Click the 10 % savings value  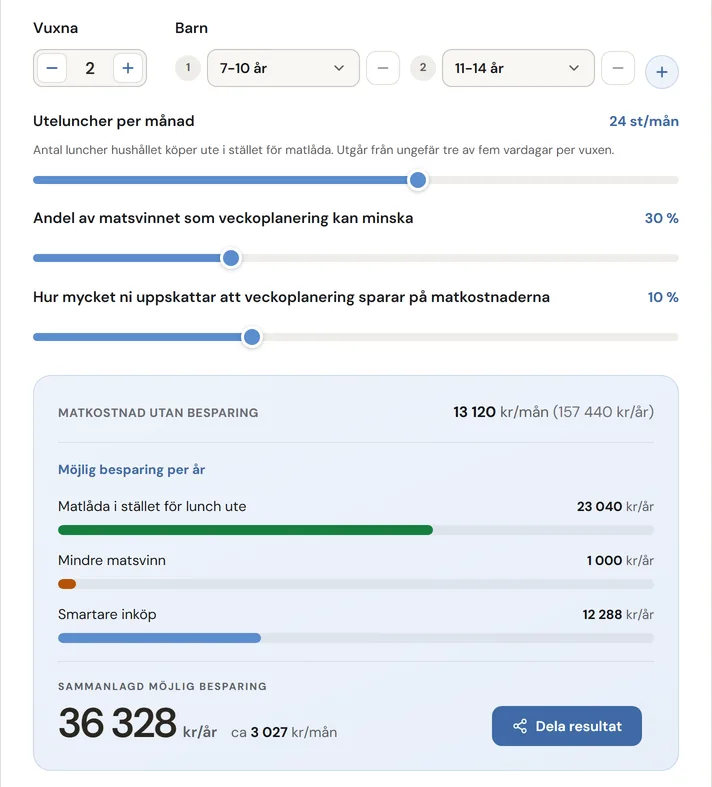pos(663,297)
